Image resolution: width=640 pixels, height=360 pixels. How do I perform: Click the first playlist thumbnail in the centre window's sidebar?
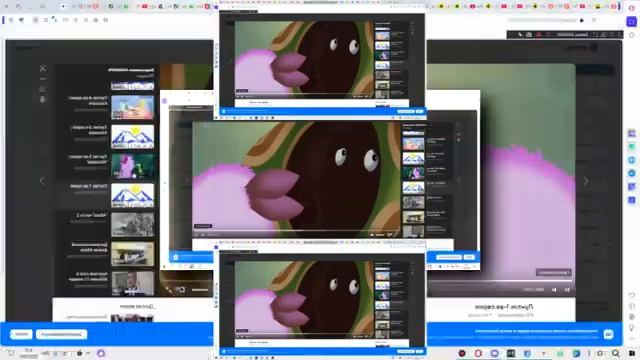click(x=413, y=144)
